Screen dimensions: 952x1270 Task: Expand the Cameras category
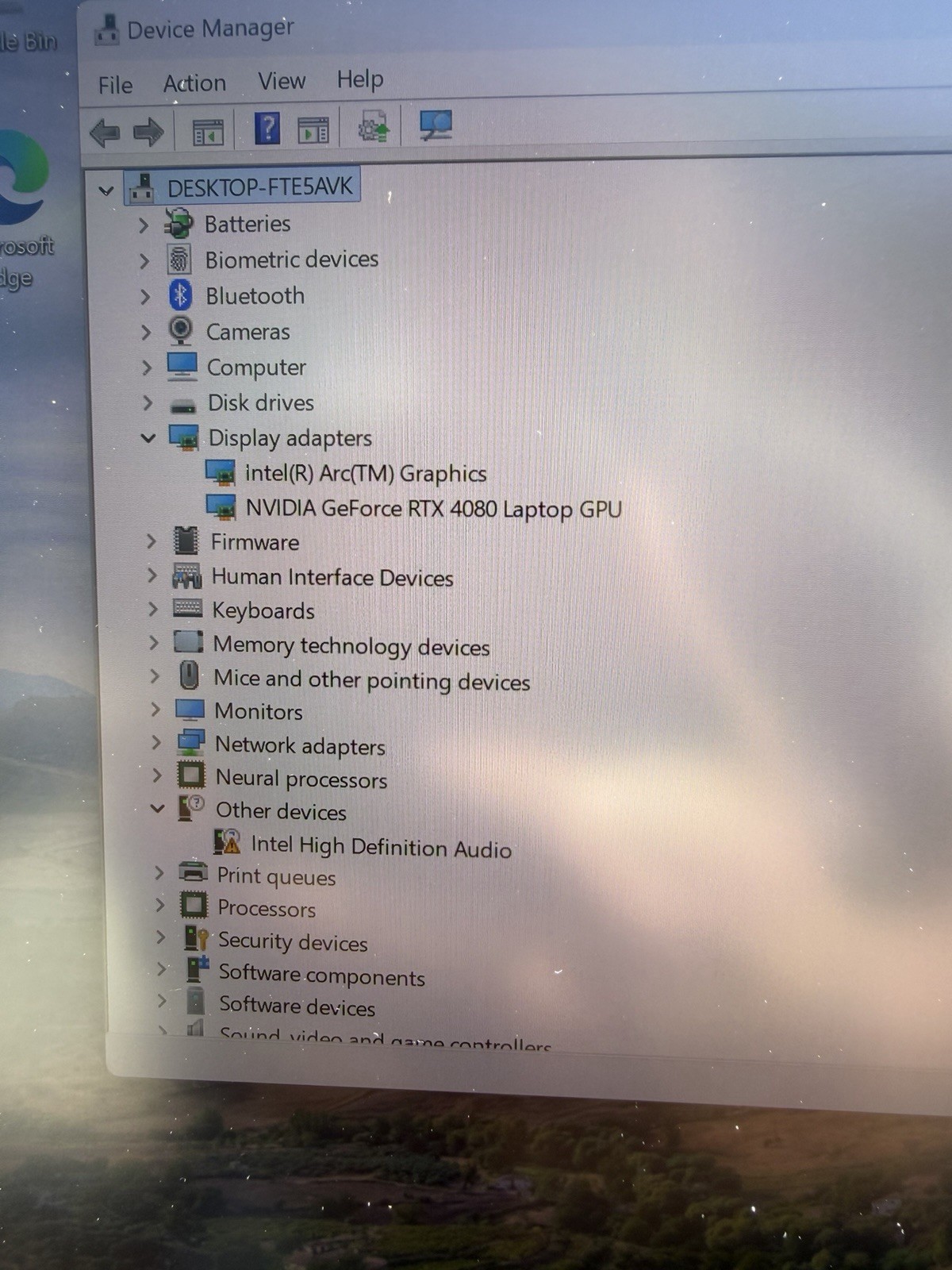[x=145, y=333]
